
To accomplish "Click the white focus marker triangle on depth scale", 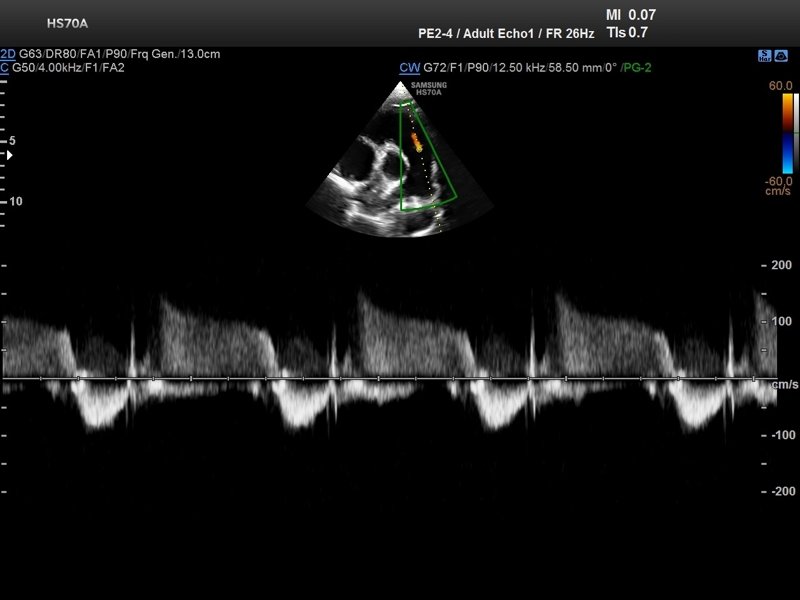I will click(10, 155).
